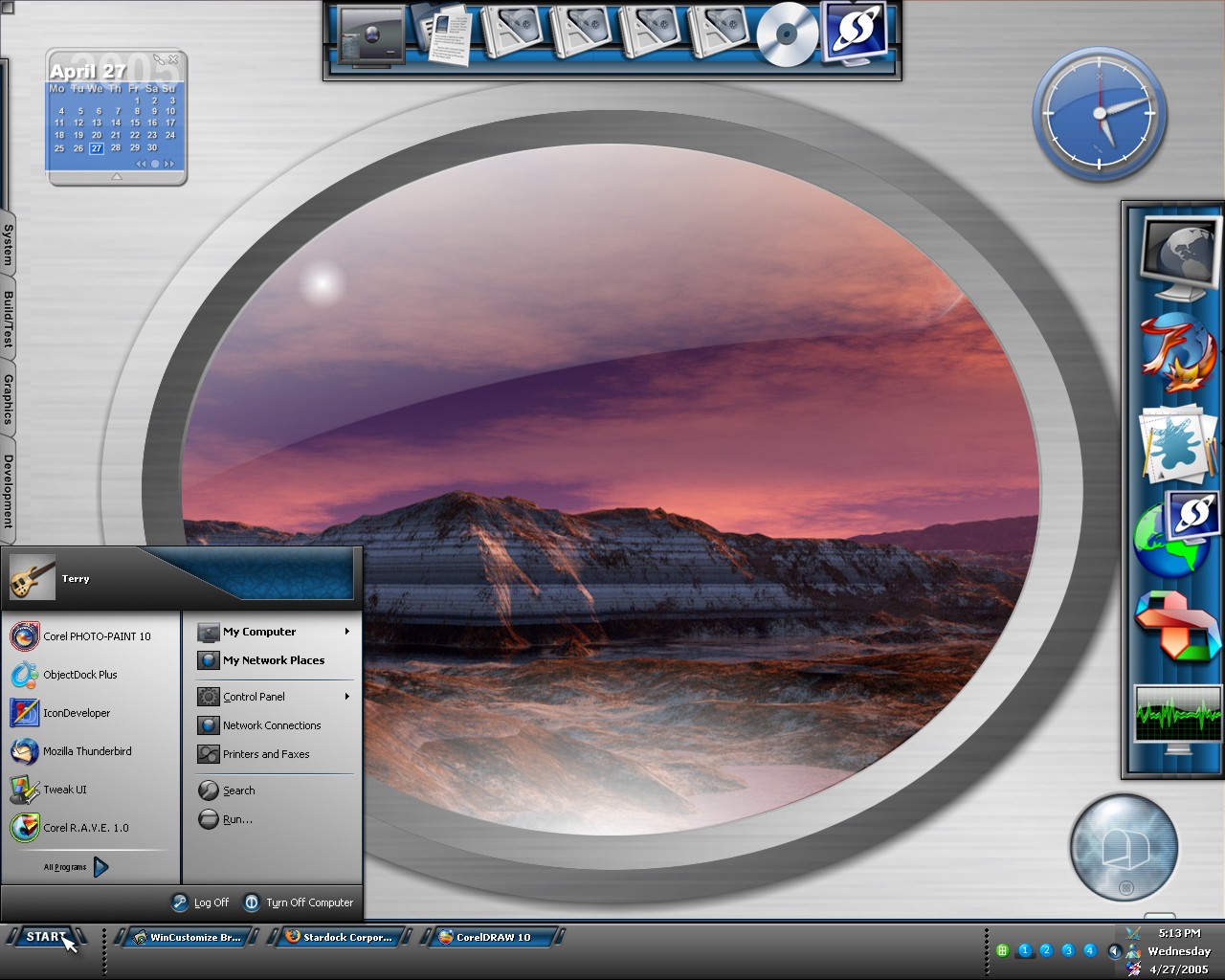Launch the colorful 3D block icon in side dock

(x=1178, y=627)
